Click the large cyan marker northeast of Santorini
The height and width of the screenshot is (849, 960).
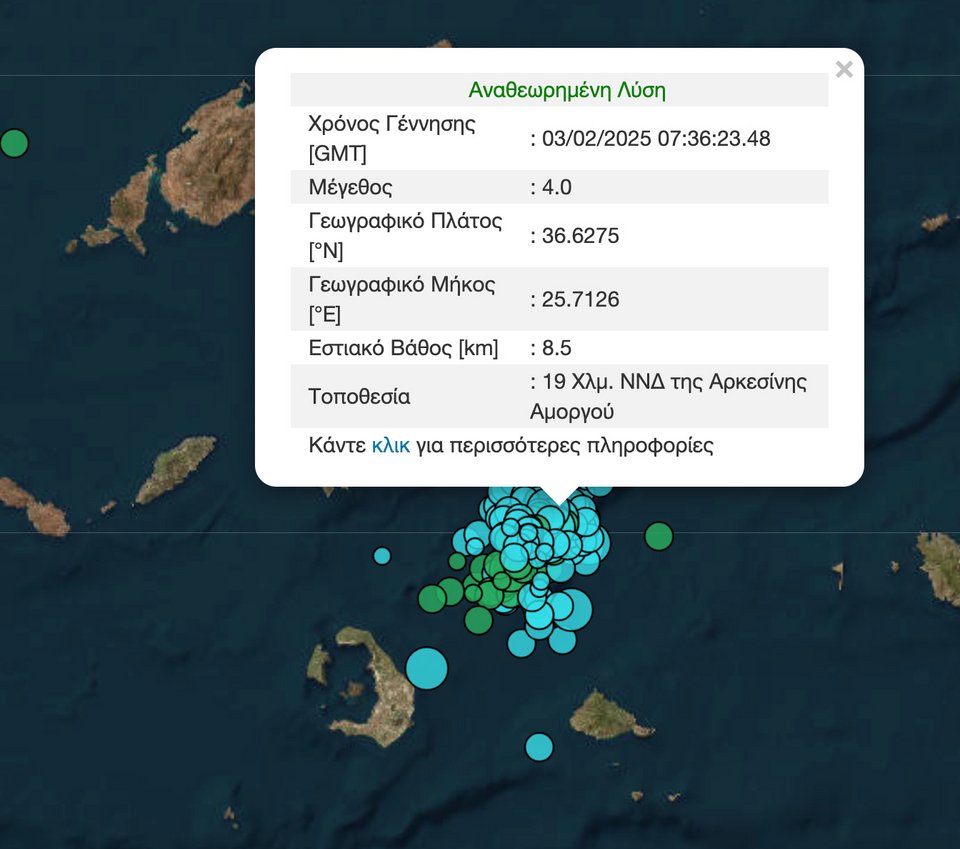[x=427, y=668]
